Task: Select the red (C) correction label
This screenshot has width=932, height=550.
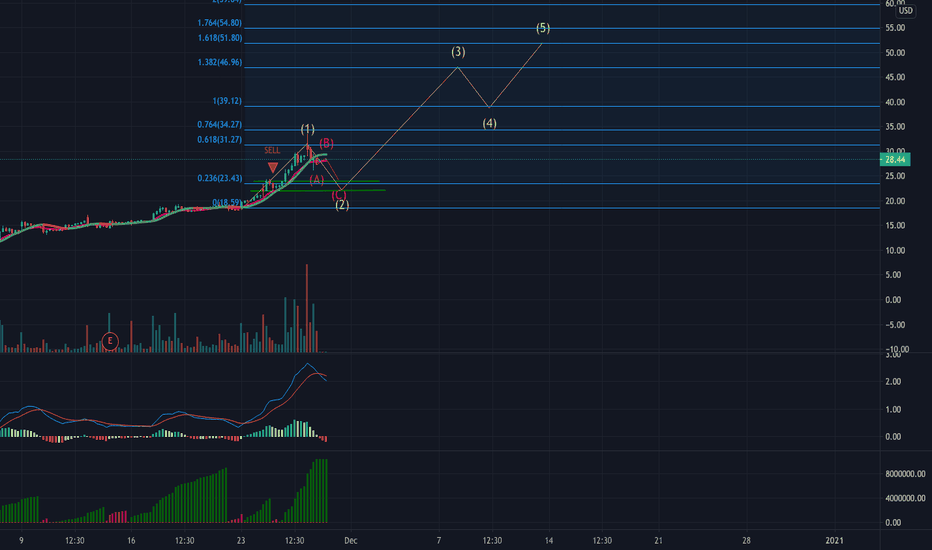Action: point(339,196)
